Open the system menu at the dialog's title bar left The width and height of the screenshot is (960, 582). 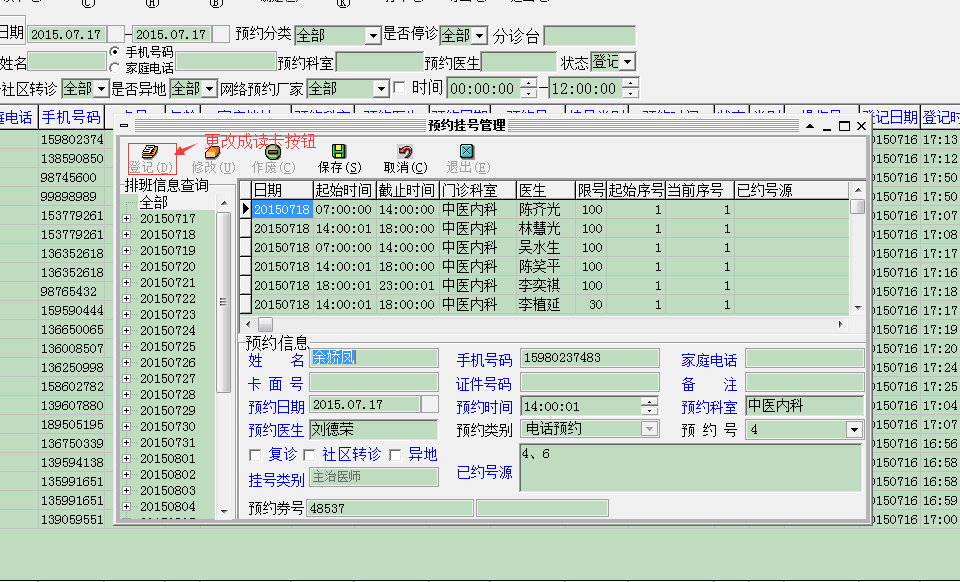click(x=124, y=125)
